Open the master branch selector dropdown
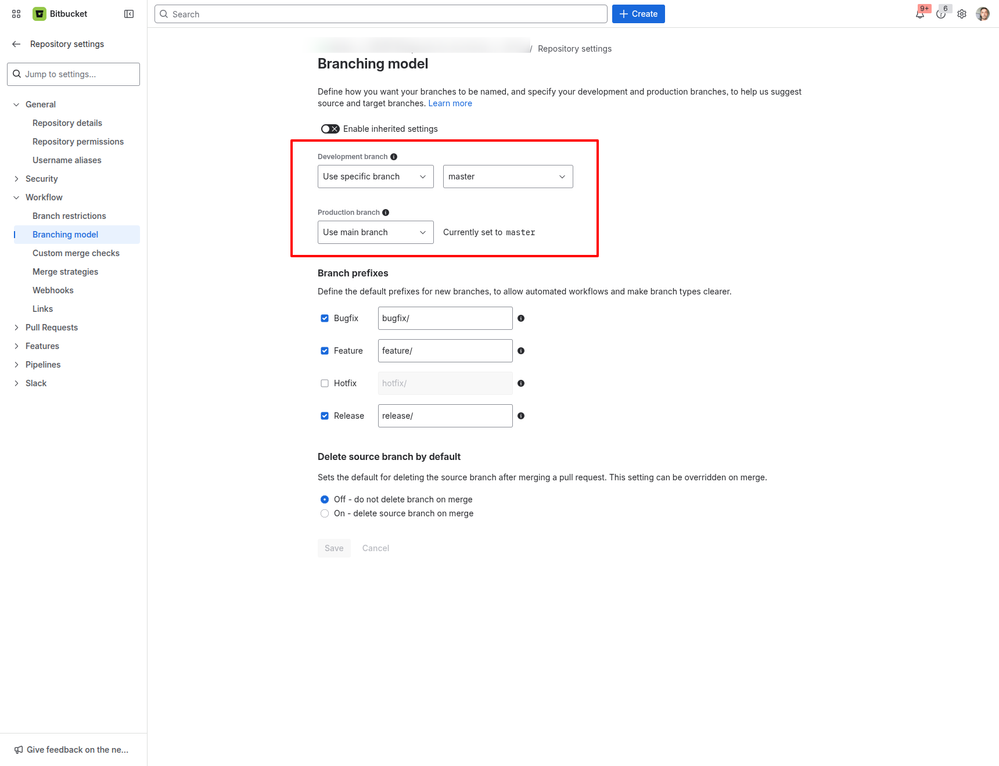This screenshot has height=766, width=999. 507,176
